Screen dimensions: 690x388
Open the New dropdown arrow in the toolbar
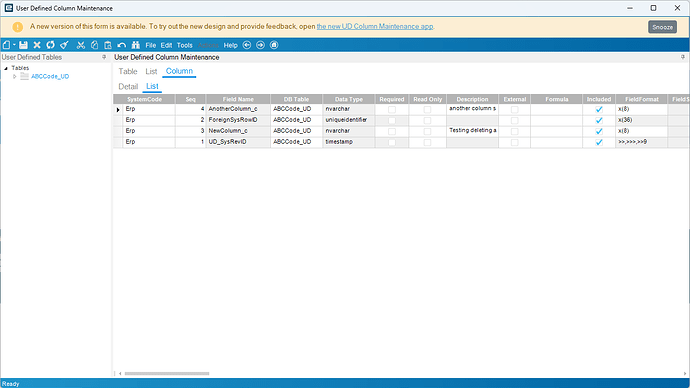point(14,45)
